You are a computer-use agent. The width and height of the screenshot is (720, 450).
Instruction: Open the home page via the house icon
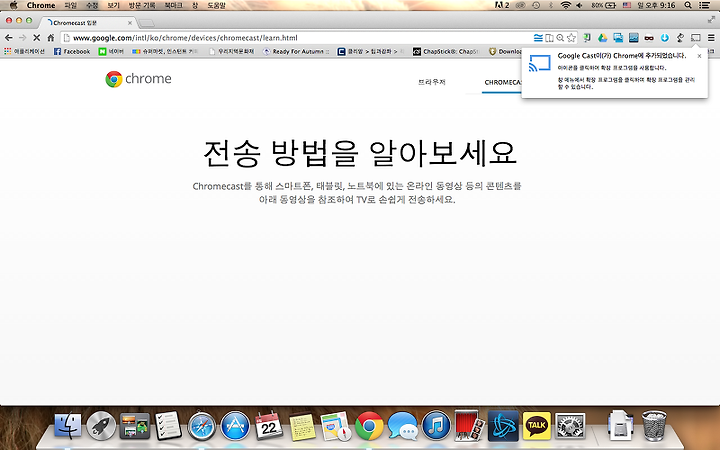pos(51,38)
